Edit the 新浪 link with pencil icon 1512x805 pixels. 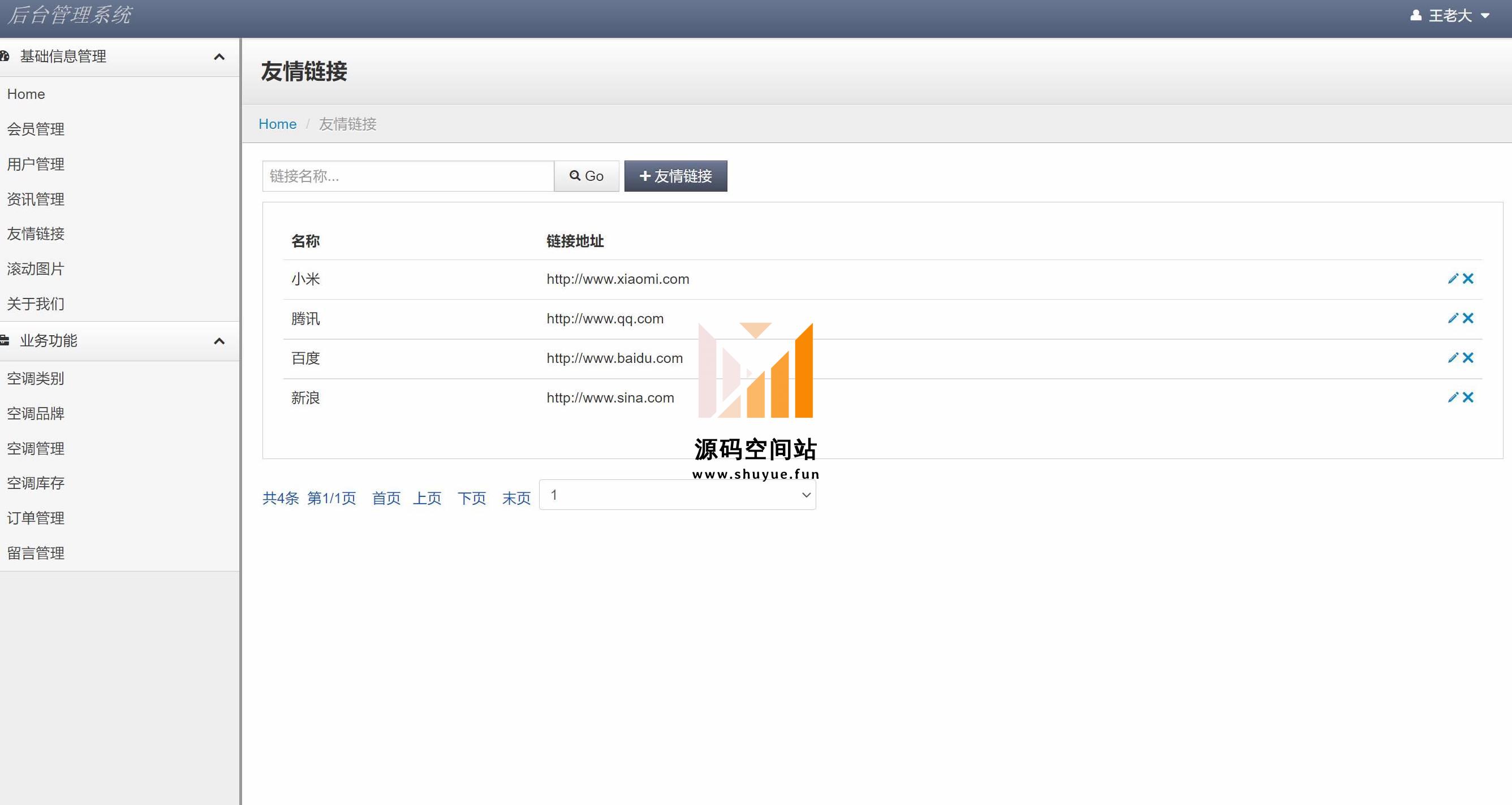click(1453, 397)
